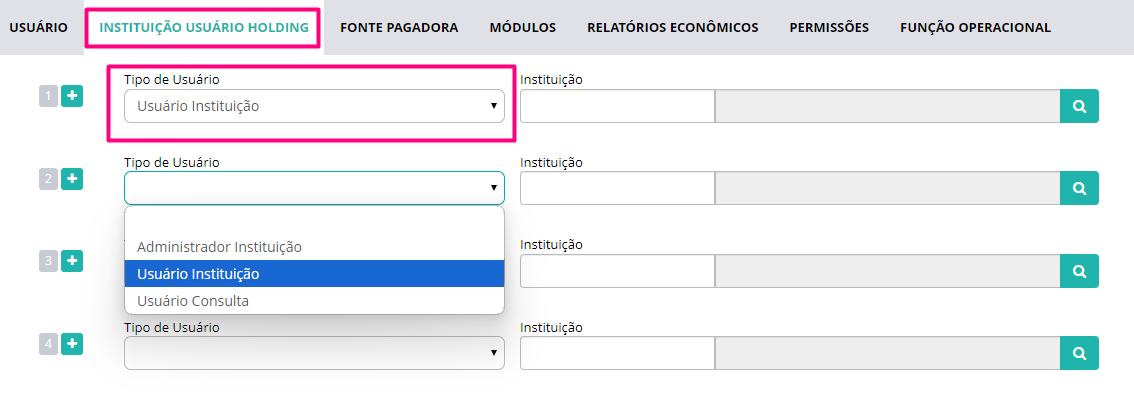Click the search magnifier on second row
Screen dimensions: 1134x400
tap(1079, 188)
